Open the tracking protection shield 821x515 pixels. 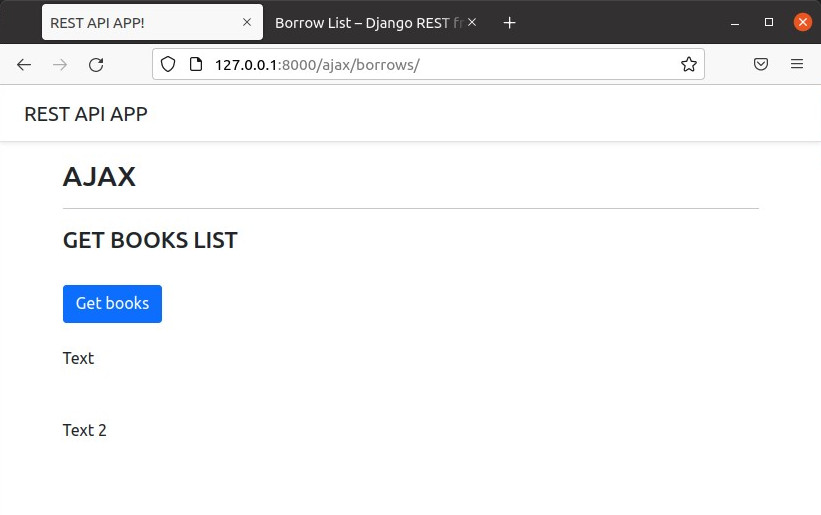[168, 64]
